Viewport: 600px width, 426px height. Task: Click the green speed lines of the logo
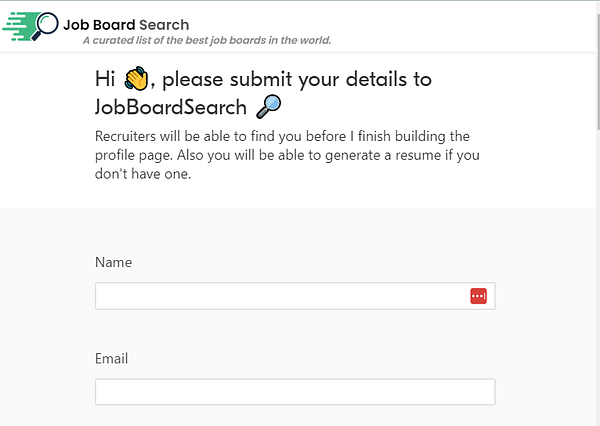(x=17, y=26)
